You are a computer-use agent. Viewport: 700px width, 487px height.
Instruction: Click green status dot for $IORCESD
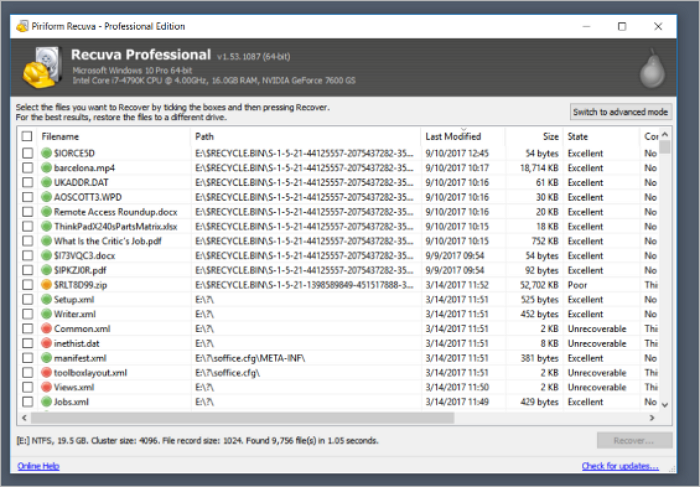pos(46,153)
